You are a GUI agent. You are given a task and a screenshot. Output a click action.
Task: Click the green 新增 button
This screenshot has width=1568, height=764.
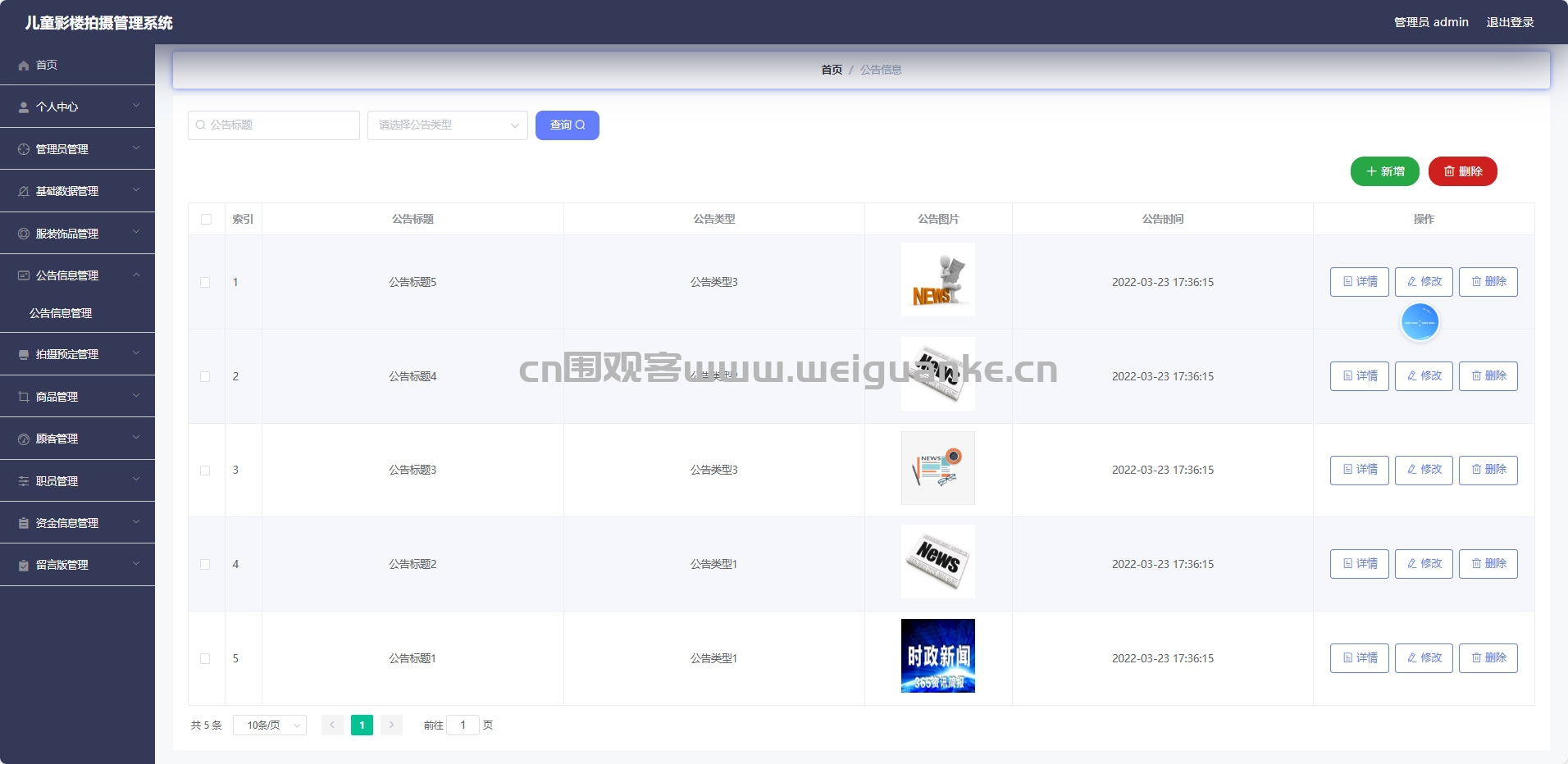click(1385, 171)
